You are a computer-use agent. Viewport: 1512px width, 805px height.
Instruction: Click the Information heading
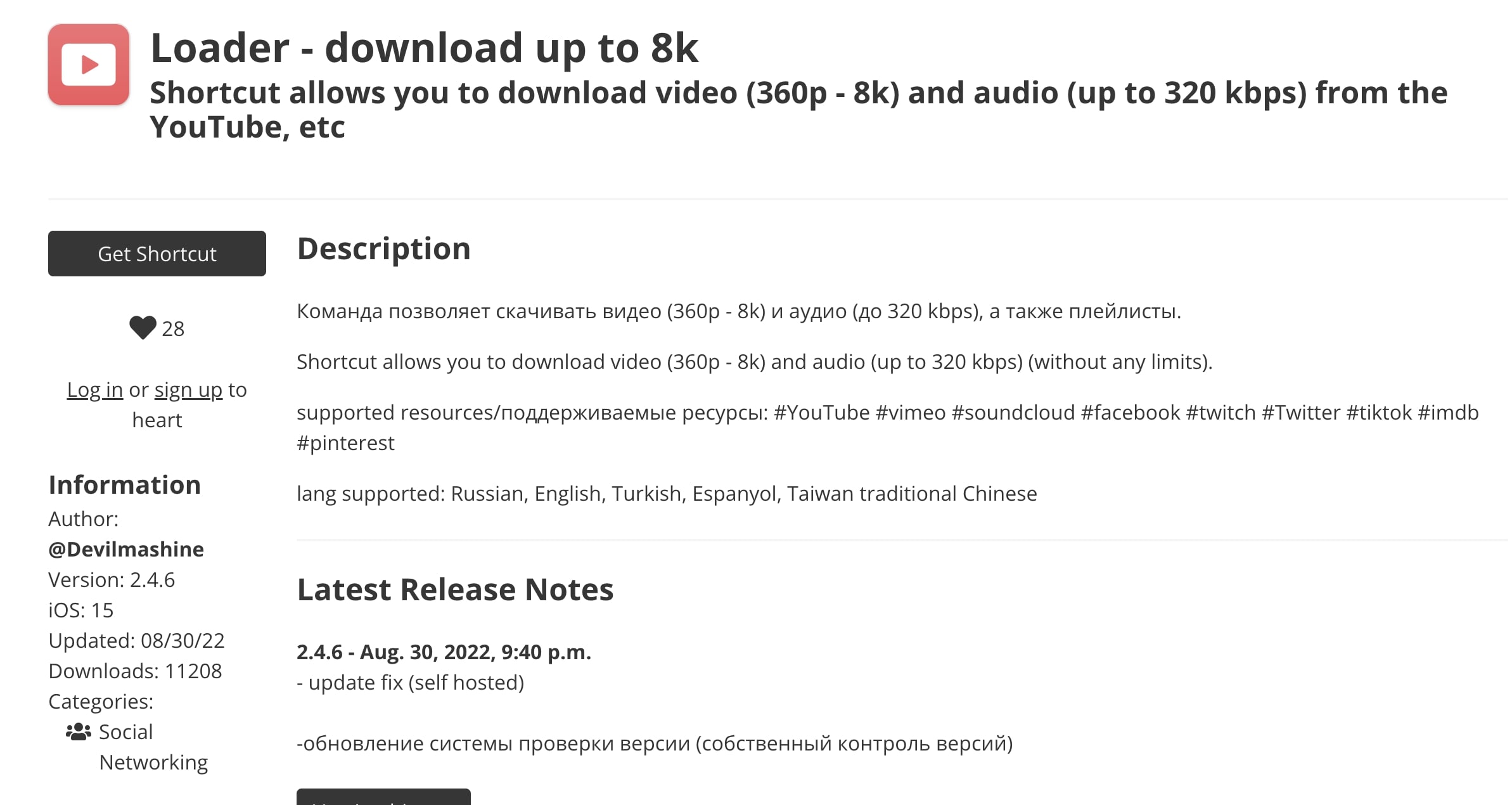tap(125, 485)
